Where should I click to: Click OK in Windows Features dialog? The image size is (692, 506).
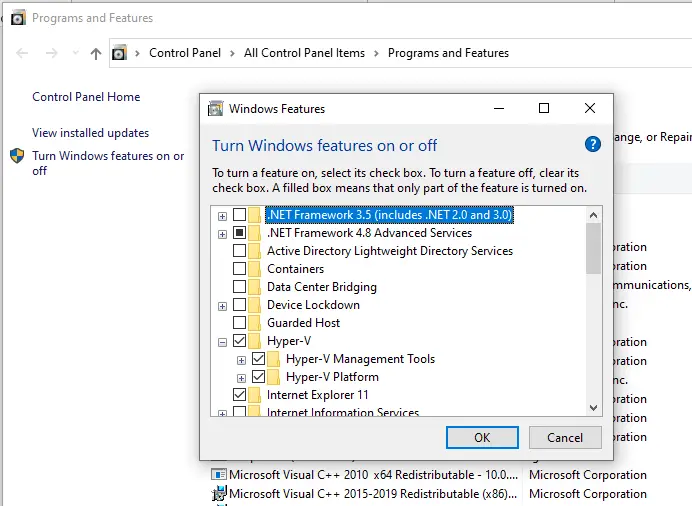(482, 438)
